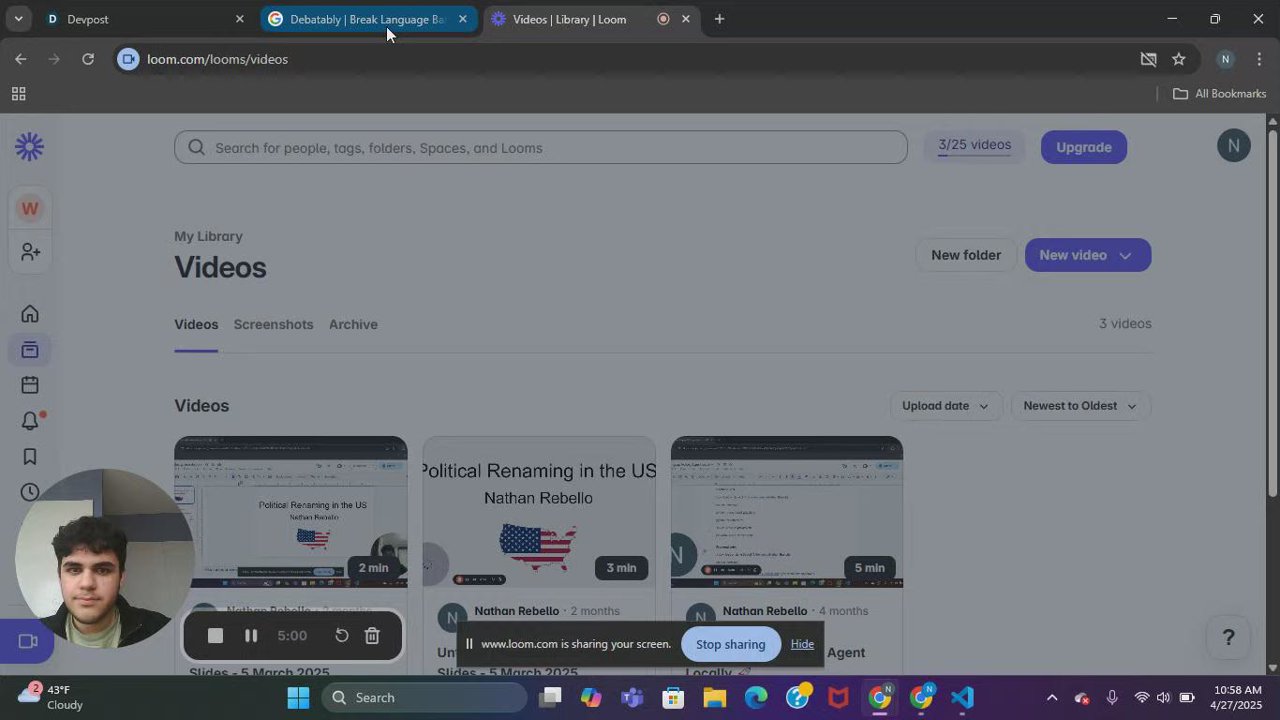Open Task View from the taskbar
This screenshot has width=1280, height=720.
550,698
